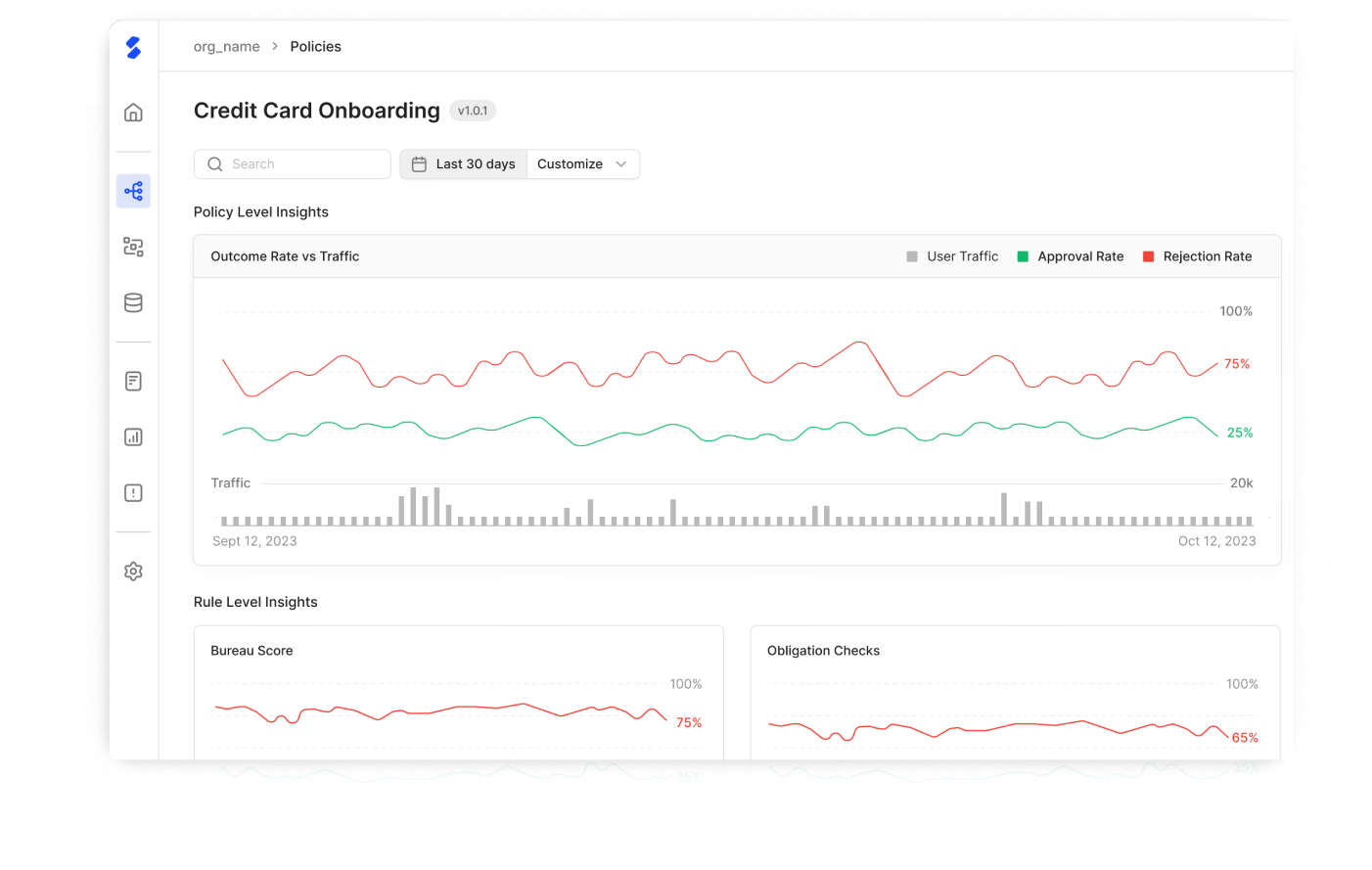Expand the Customize dropdown
Image resolution: width=1372 pixels, height=870 pixels.
click(582, 164)
